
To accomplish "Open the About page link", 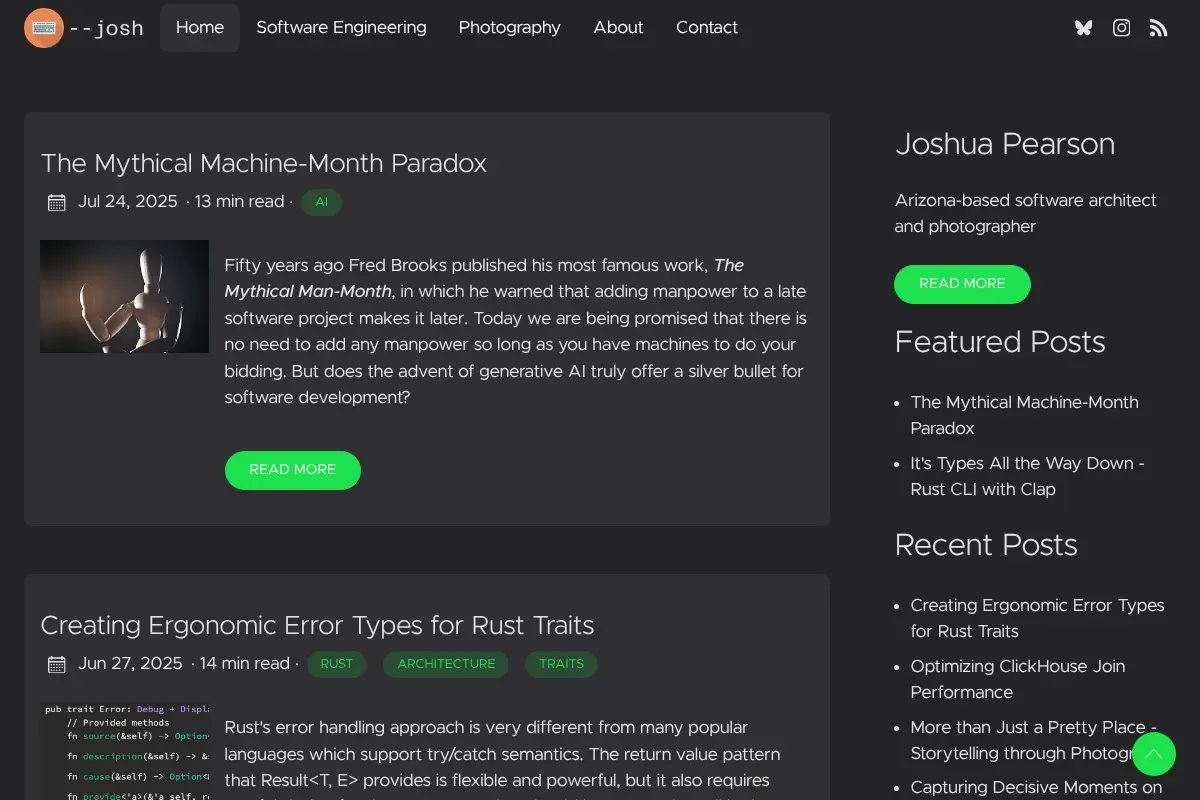I will [x=618, y=28].
